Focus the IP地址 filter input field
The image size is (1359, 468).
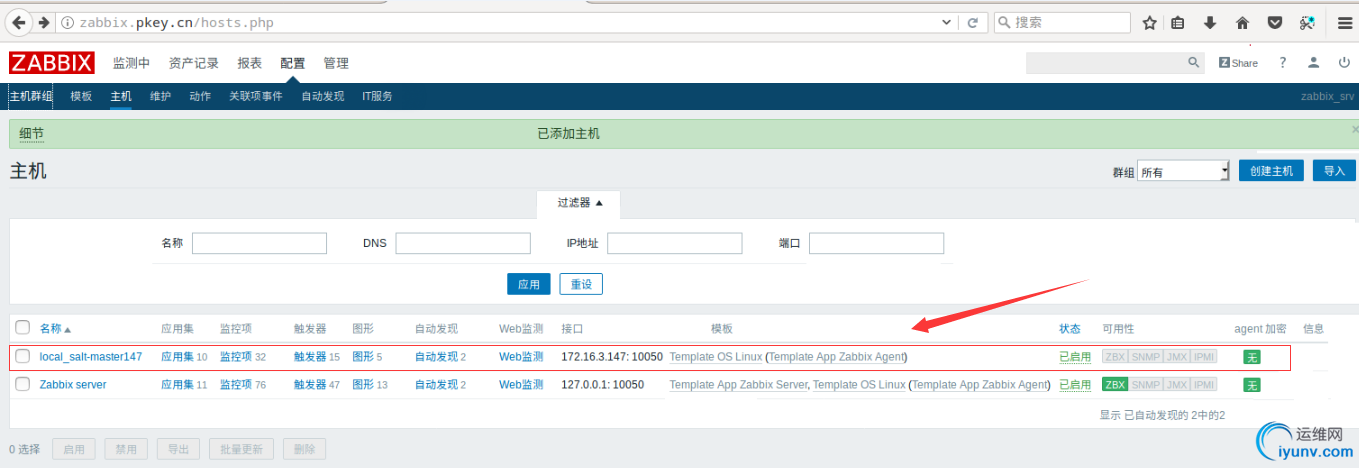pyautogui.click(x=675, y=243)
